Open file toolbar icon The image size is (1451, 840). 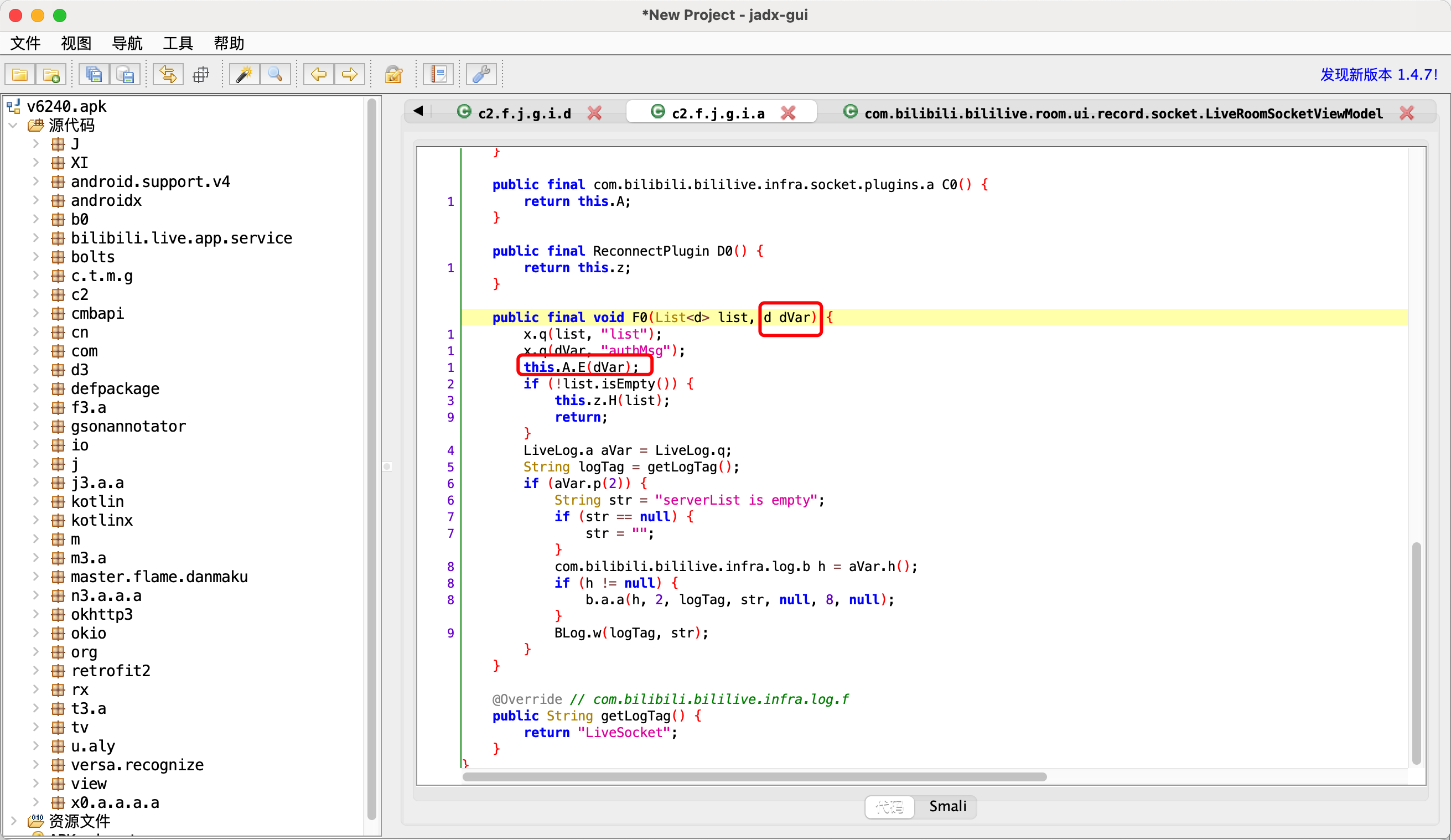coord(20,74)
